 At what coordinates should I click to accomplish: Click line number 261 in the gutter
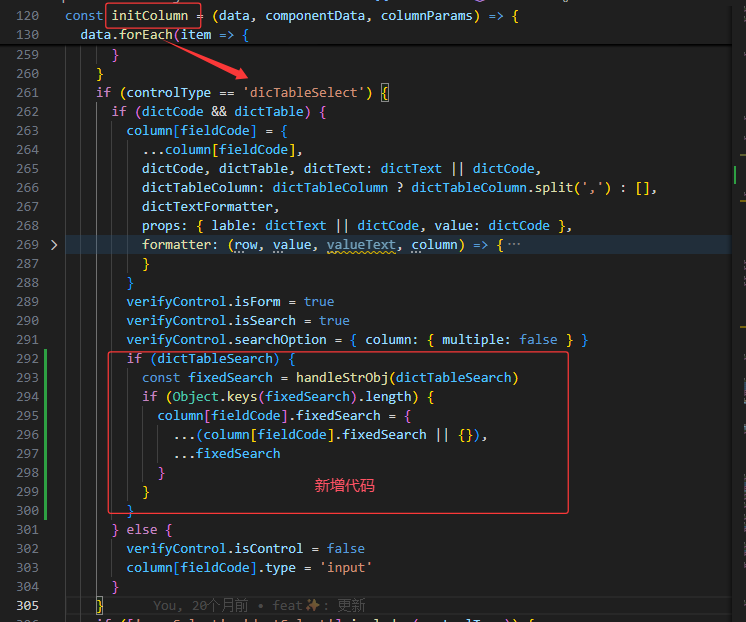(x=27, y=93)
